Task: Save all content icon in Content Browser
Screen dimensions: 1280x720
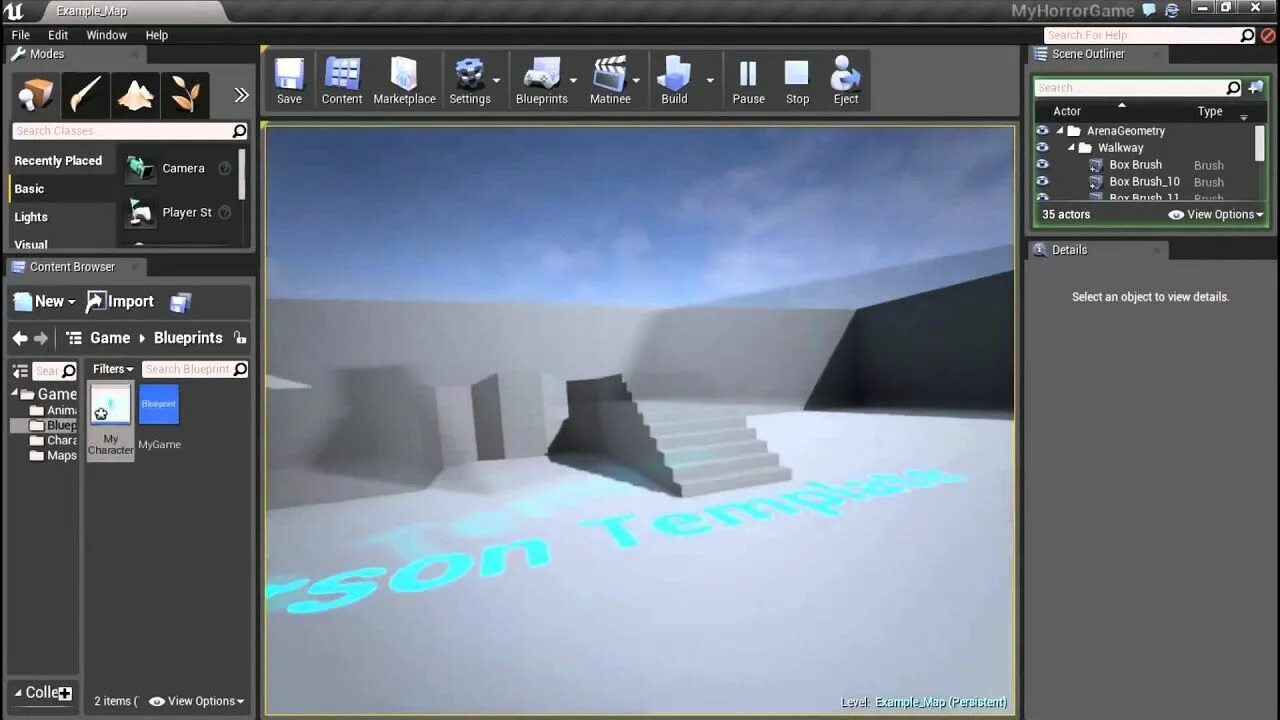Action: click(x=180, y=301)
